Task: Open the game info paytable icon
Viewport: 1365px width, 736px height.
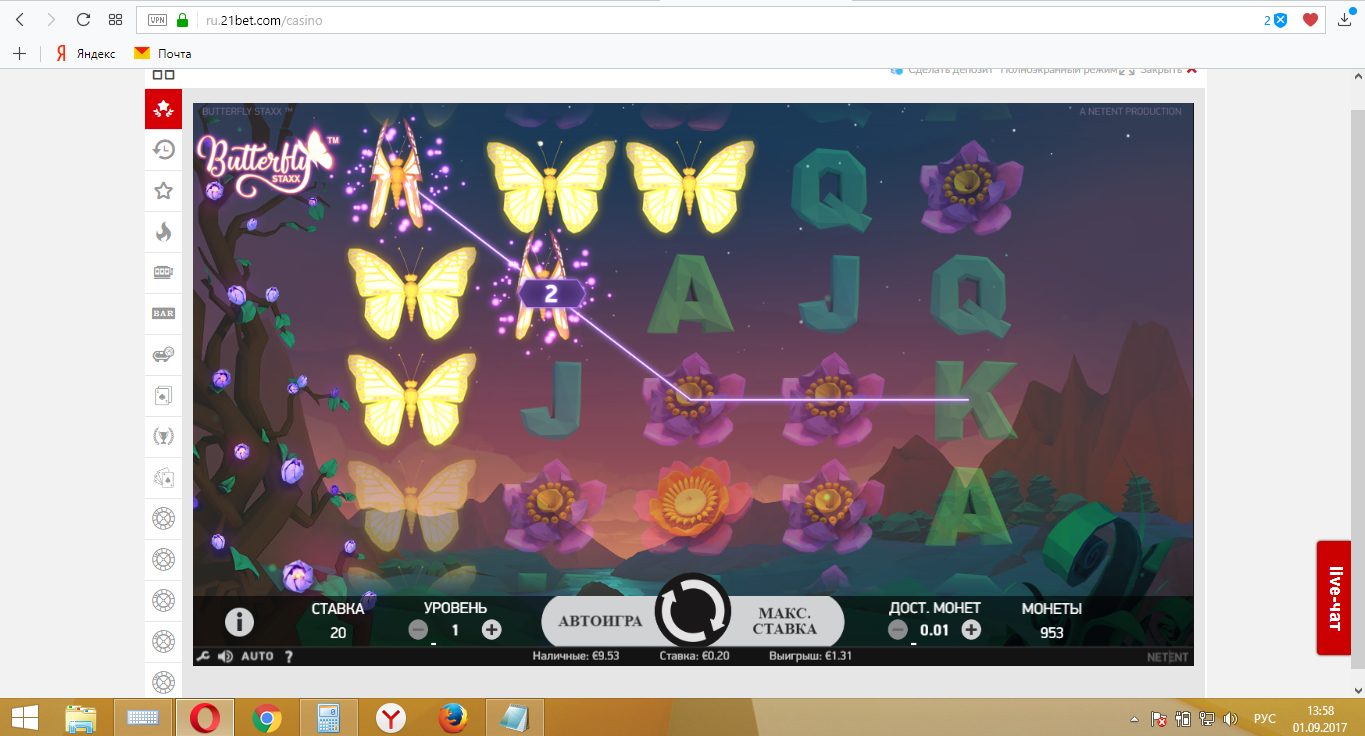Action: pos(238,621)
